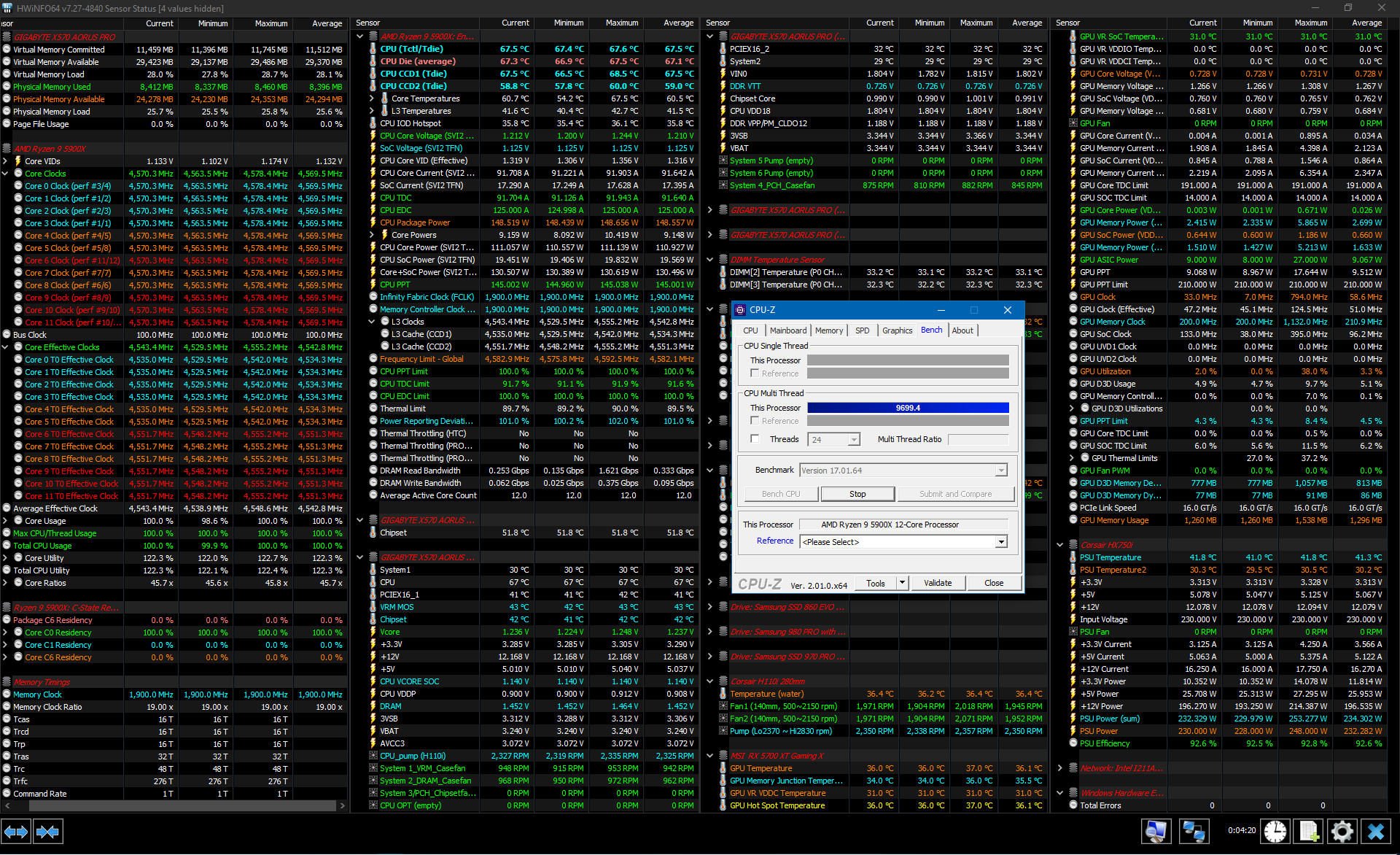Click the shrink-columns arrow button in the bottom-left HWiNFO toolbar

pos(47,832)
